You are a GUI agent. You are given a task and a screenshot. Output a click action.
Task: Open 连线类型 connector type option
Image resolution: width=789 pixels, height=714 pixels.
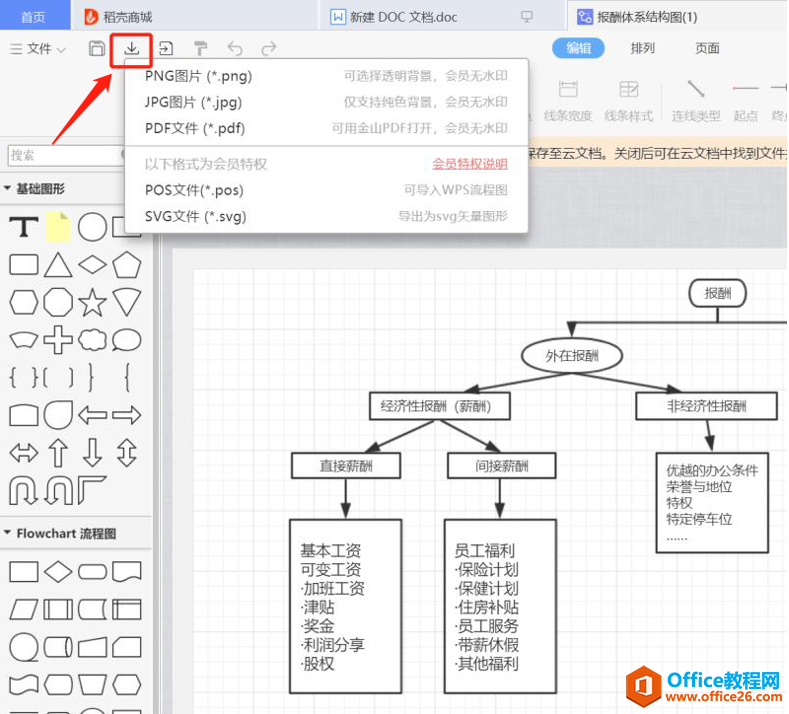click(696, 101)
